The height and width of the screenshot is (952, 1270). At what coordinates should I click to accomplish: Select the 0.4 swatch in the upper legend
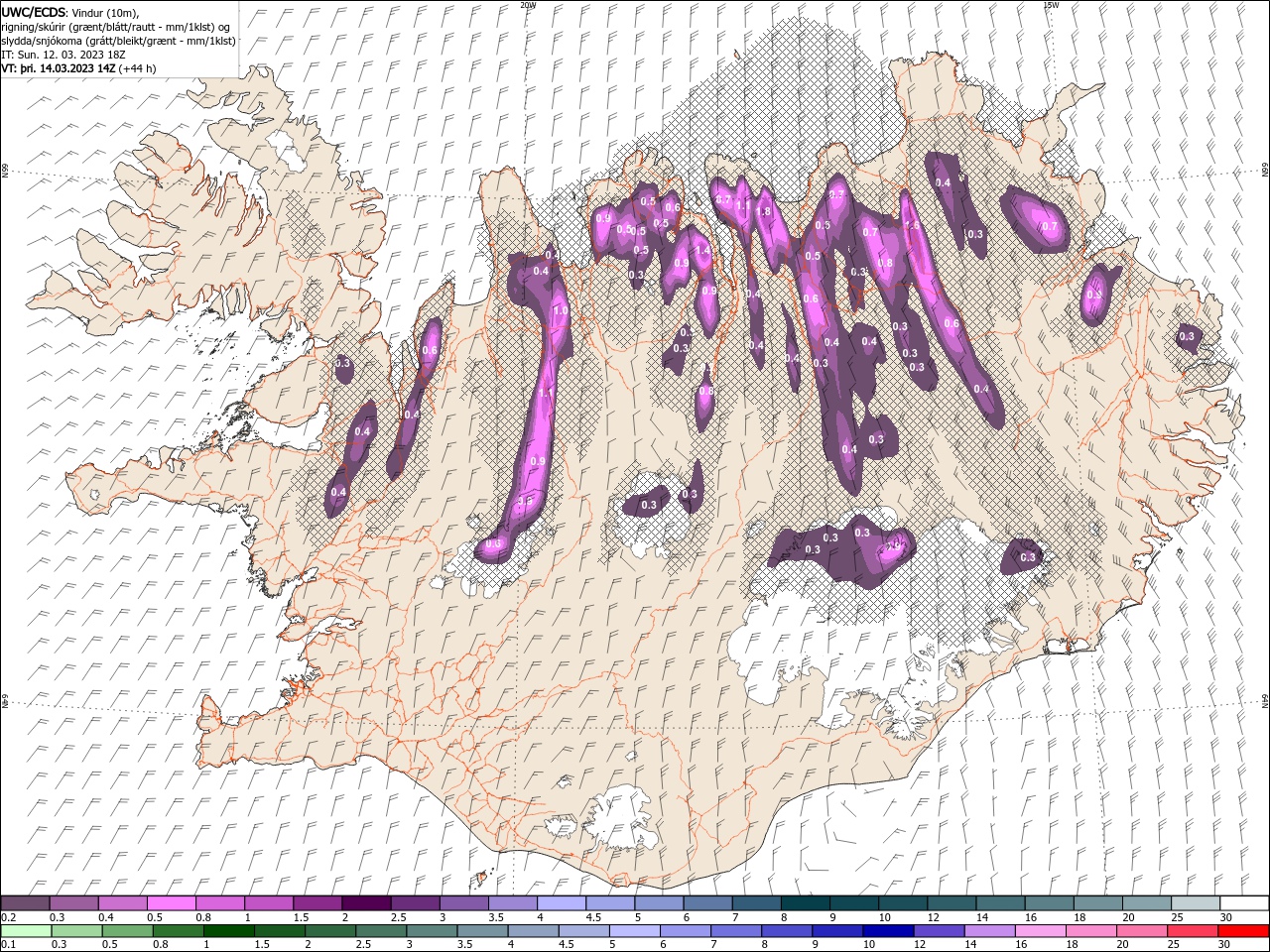[x=123, y=903]
